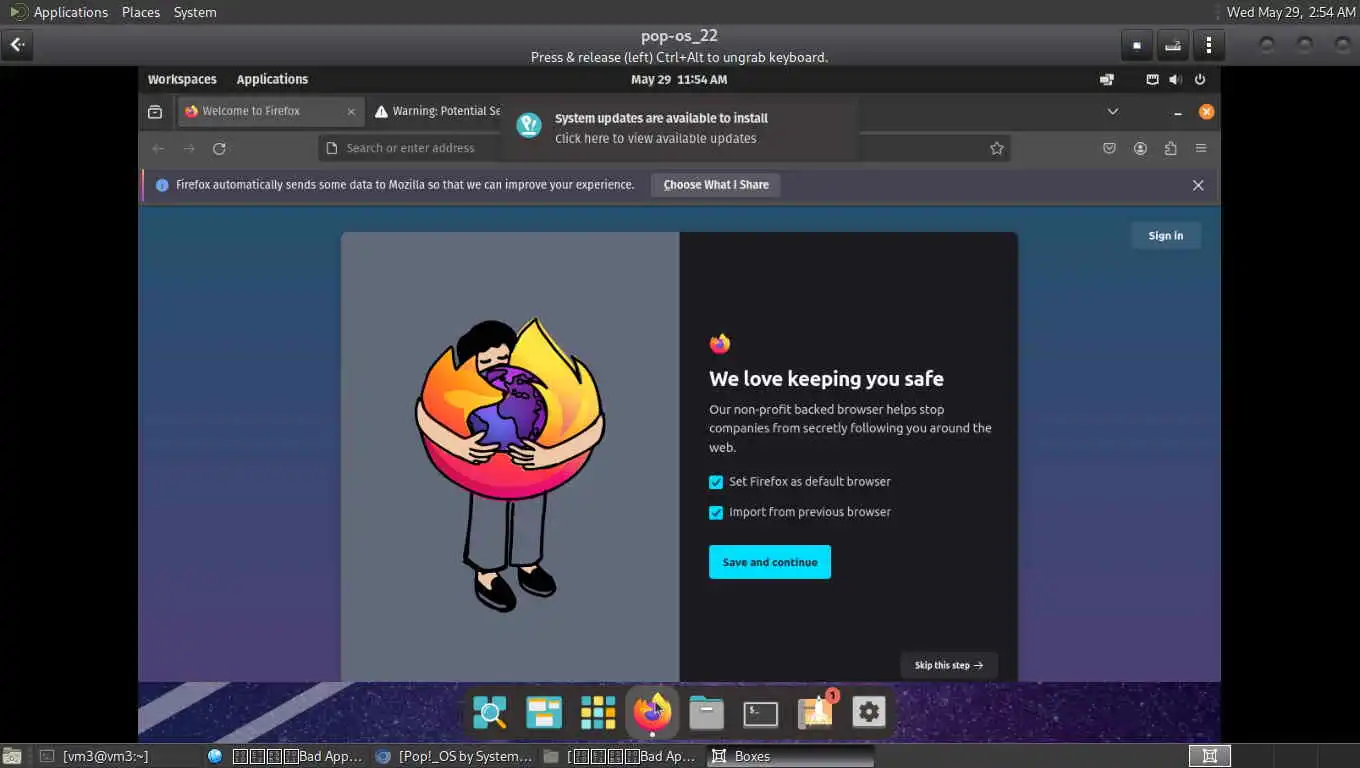Open the host Places menu
The width and height of the screenshot is (1360, 768).
[x=141, y=12]
